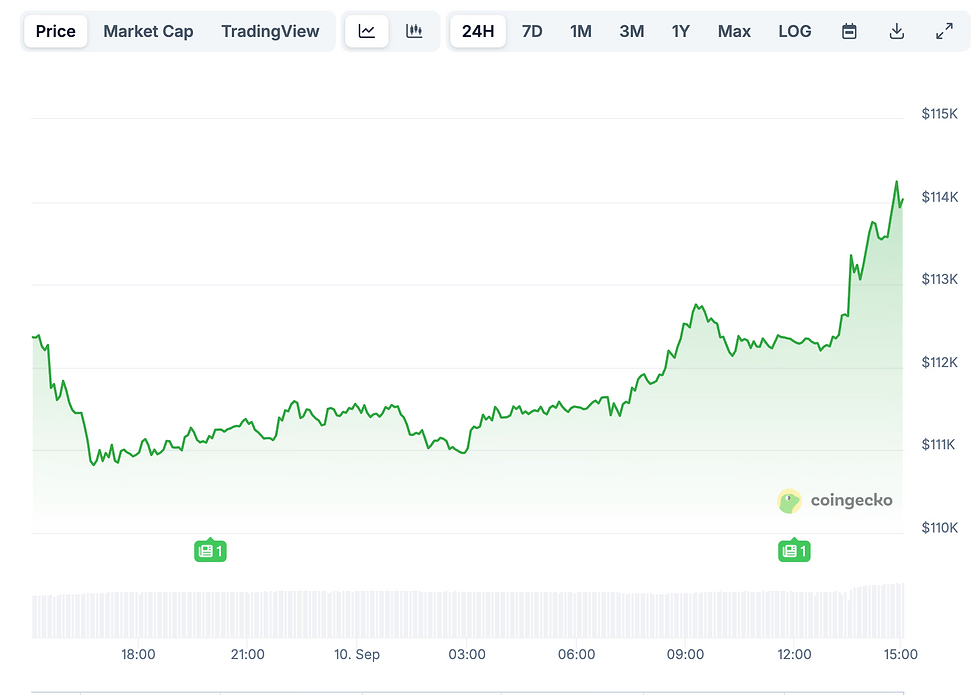Click the volume bars above 03:00
Viewport: 980px width, 695px height.
(x=467, y=615)
